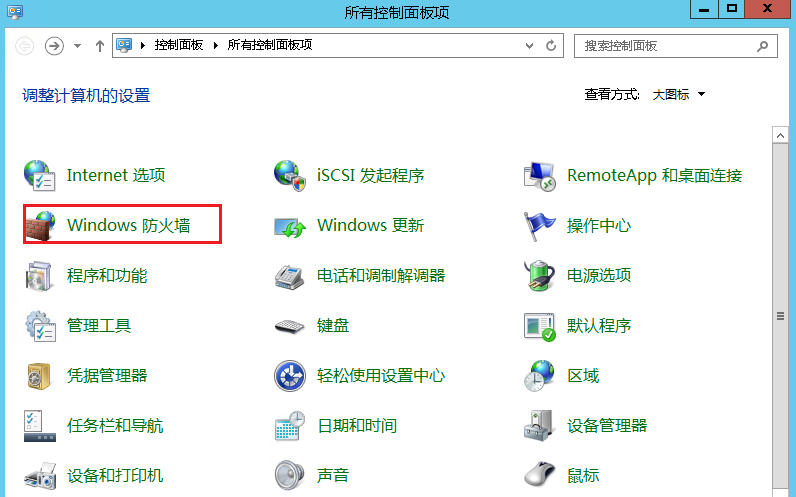The image size is (796, 497).
Task: Open the Internet 选项 globe icon
Action: point(40,175)
